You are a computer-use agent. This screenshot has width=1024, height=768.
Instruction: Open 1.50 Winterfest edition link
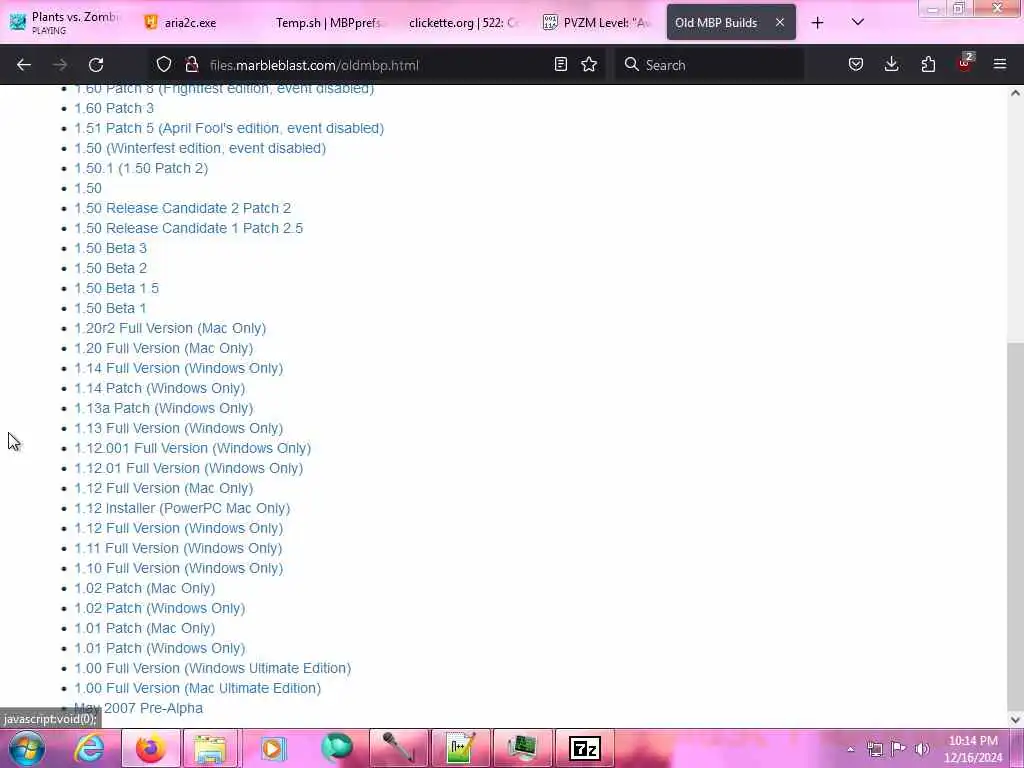200,148
